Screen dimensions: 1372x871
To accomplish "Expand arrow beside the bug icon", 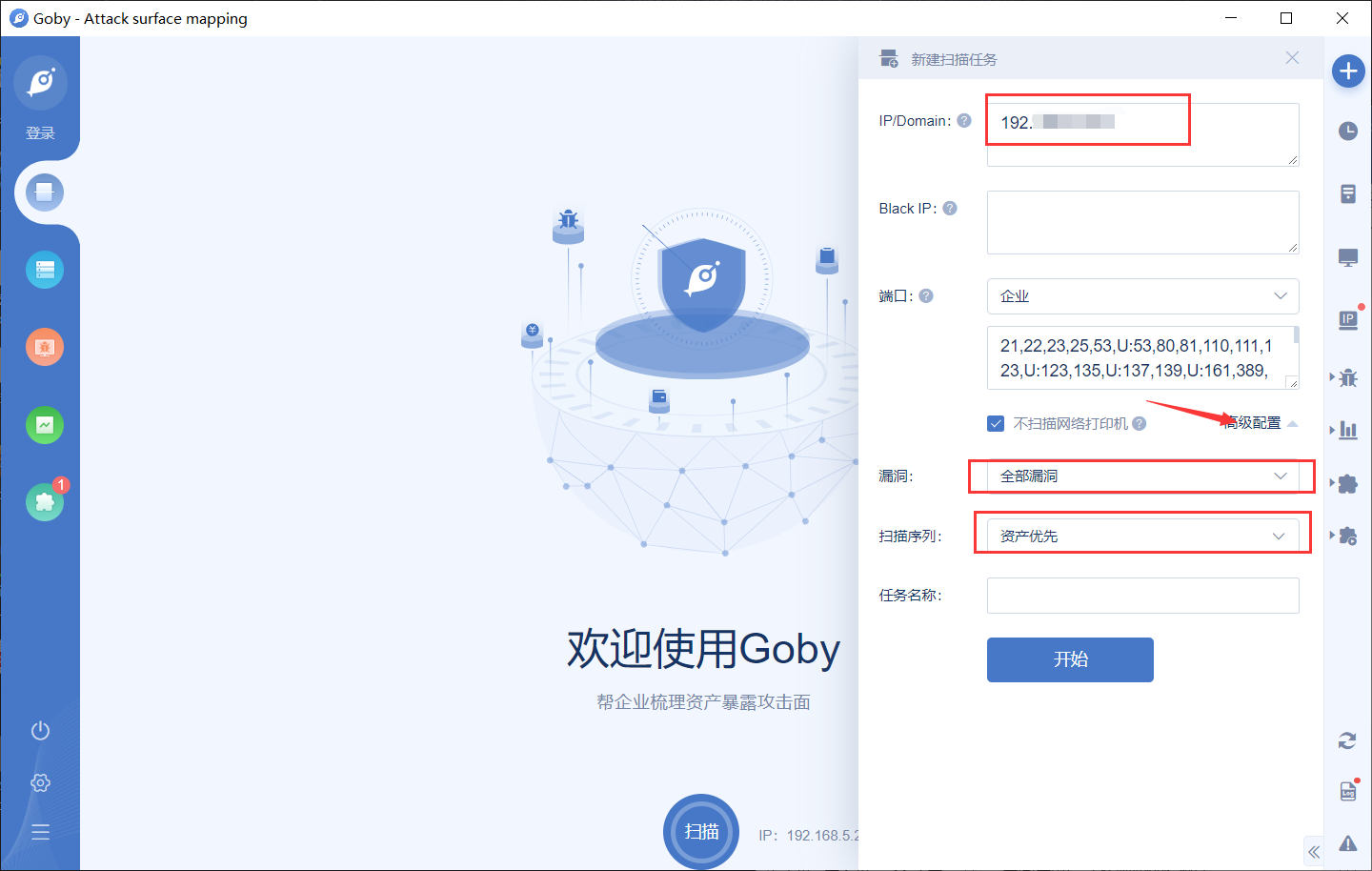I will click(x=1332, y=377).
